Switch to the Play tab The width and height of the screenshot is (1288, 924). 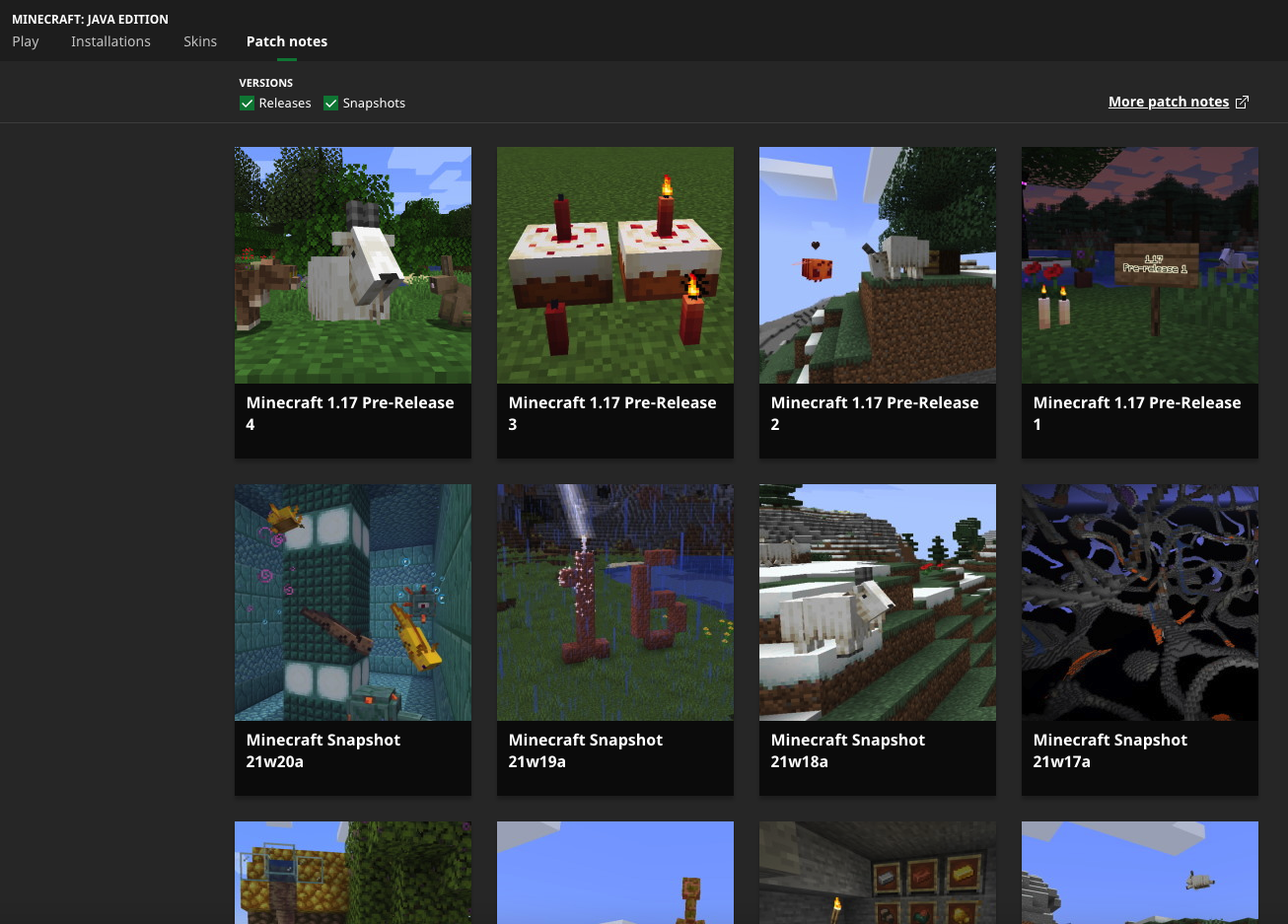26,41
